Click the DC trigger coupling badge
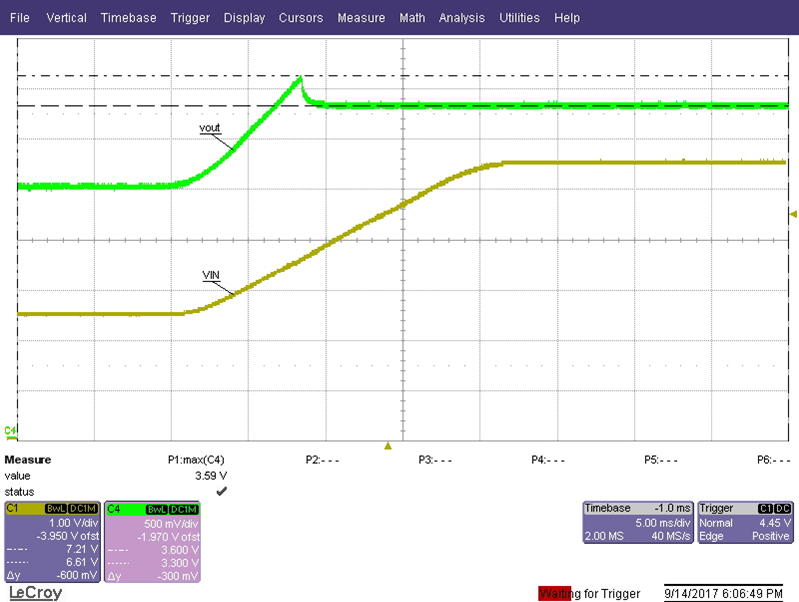This screenshot has height=602, width=799. pos(783,508)
